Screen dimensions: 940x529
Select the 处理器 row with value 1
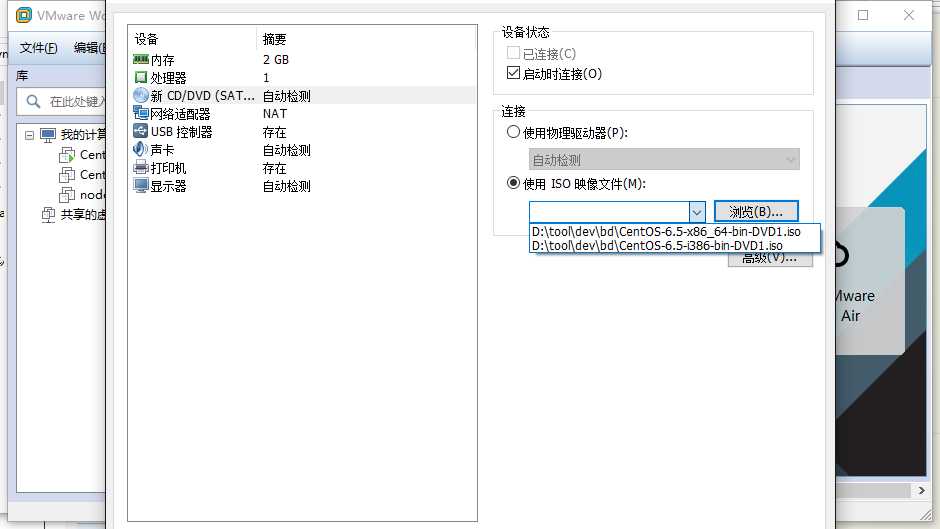coord(302,77)
